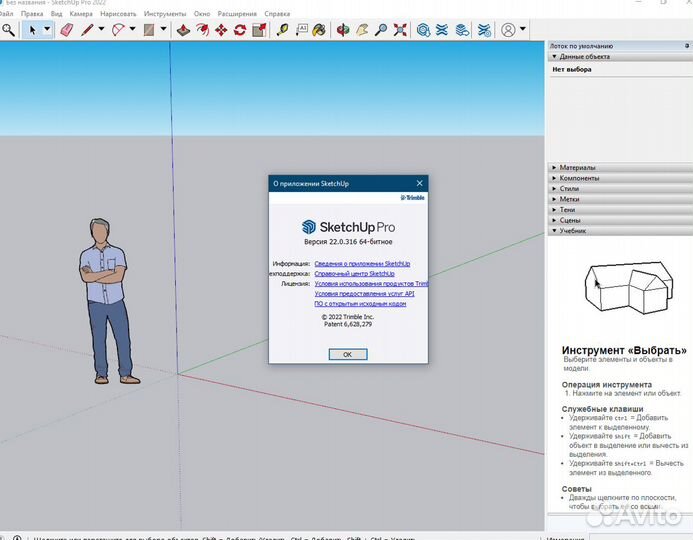Pick the Tape Measure tool
The height and width of the screenshot is (540, 693).
pyautogui.click(x=282, y=30)
